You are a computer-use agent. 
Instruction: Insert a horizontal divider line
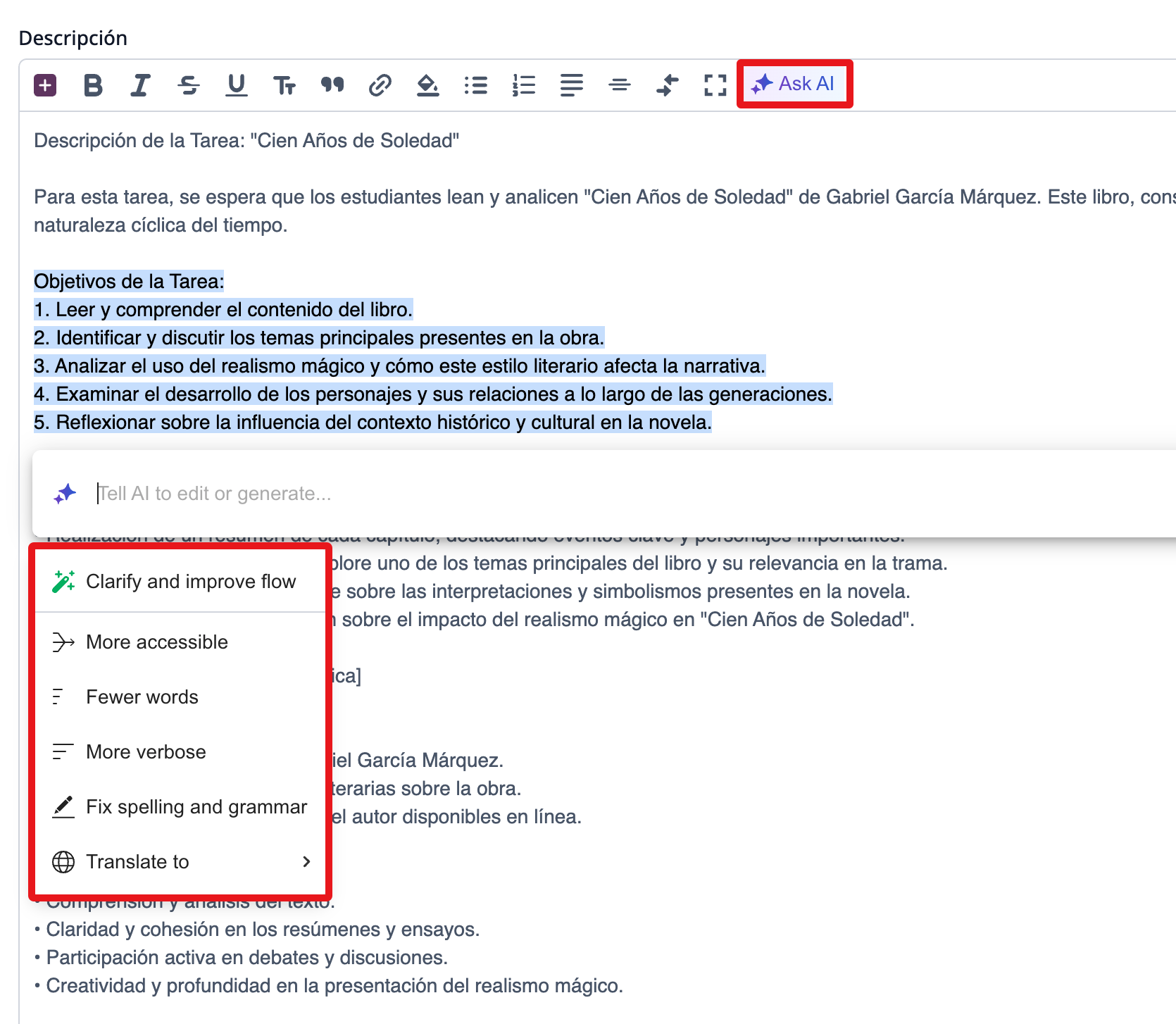pyautogui.click(x=619, y=85)
